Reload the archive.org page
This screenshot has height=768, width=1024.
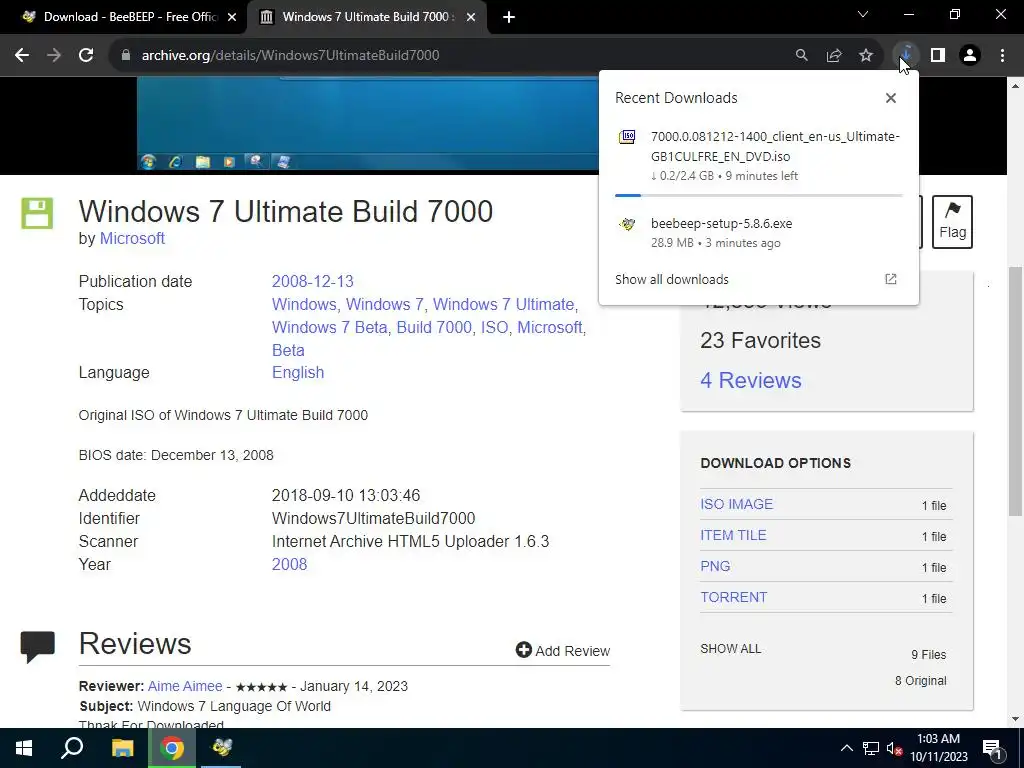coord(86,56)
